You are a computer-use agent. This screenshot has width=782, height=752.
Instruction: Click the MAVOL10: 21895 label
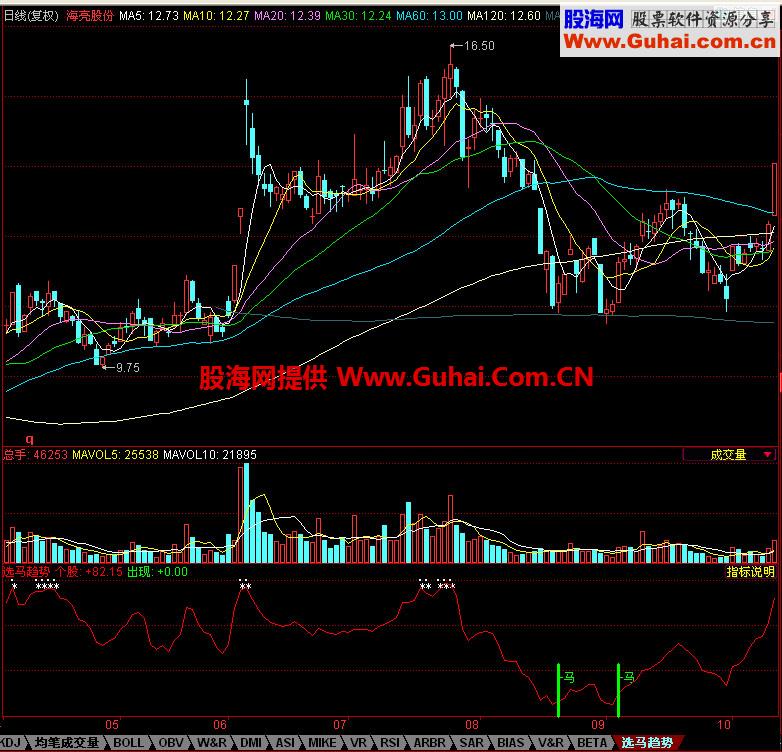pos(210,454)
